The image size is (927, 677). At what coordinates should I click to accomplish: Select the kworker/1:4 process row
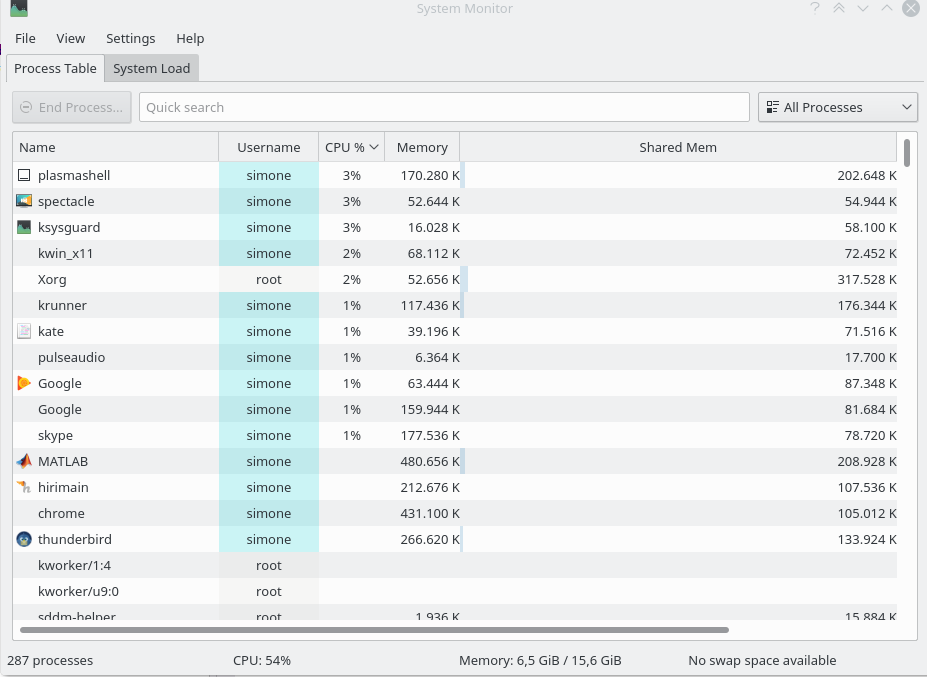point(455,565)
